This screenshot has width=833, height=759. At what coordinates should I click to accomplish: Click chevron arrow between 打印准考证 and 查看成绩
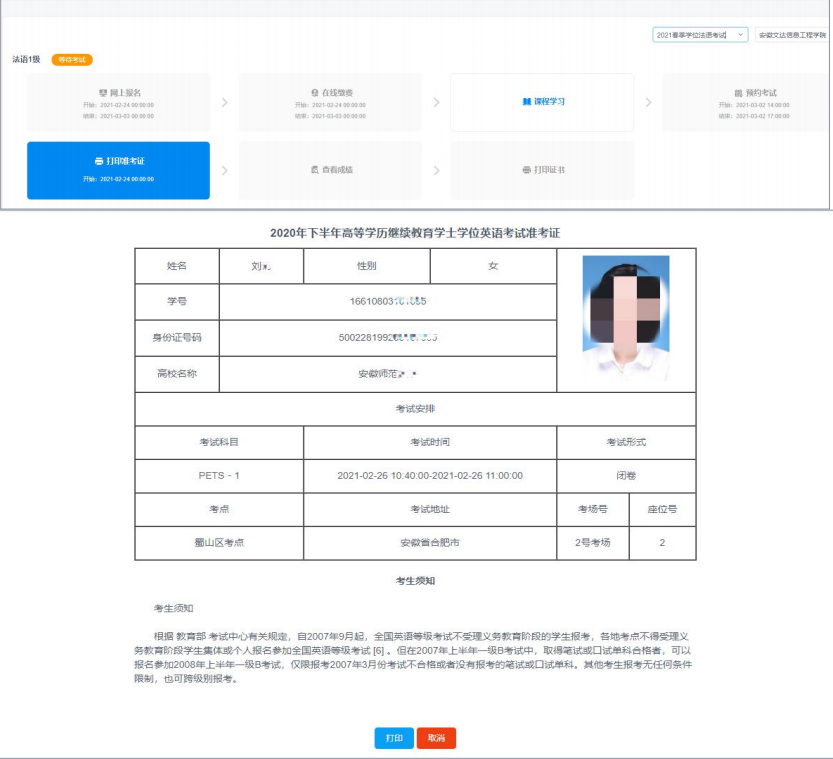(x=224, y=170)
